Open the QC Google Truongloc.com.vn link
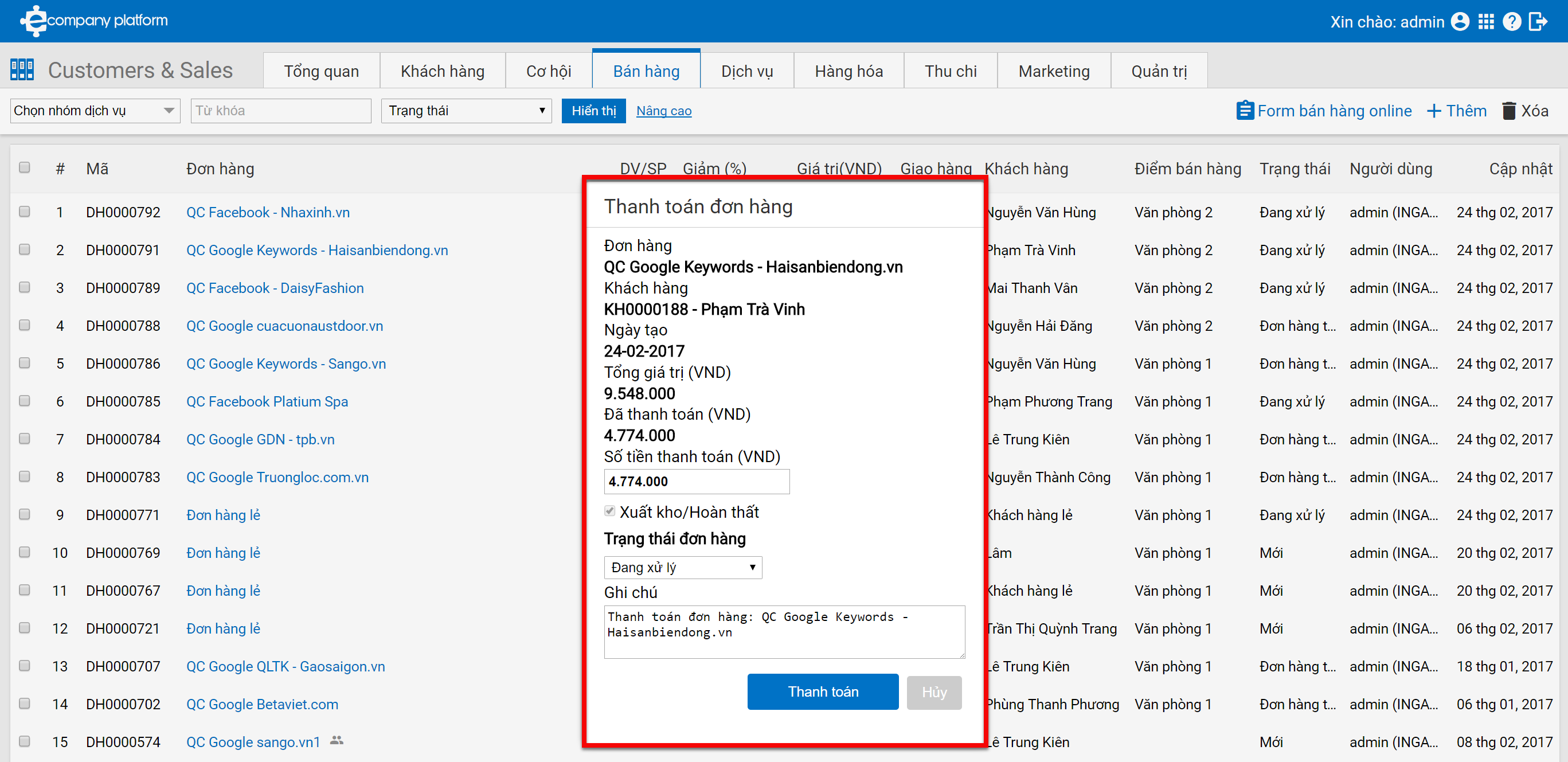 point(277,477)
